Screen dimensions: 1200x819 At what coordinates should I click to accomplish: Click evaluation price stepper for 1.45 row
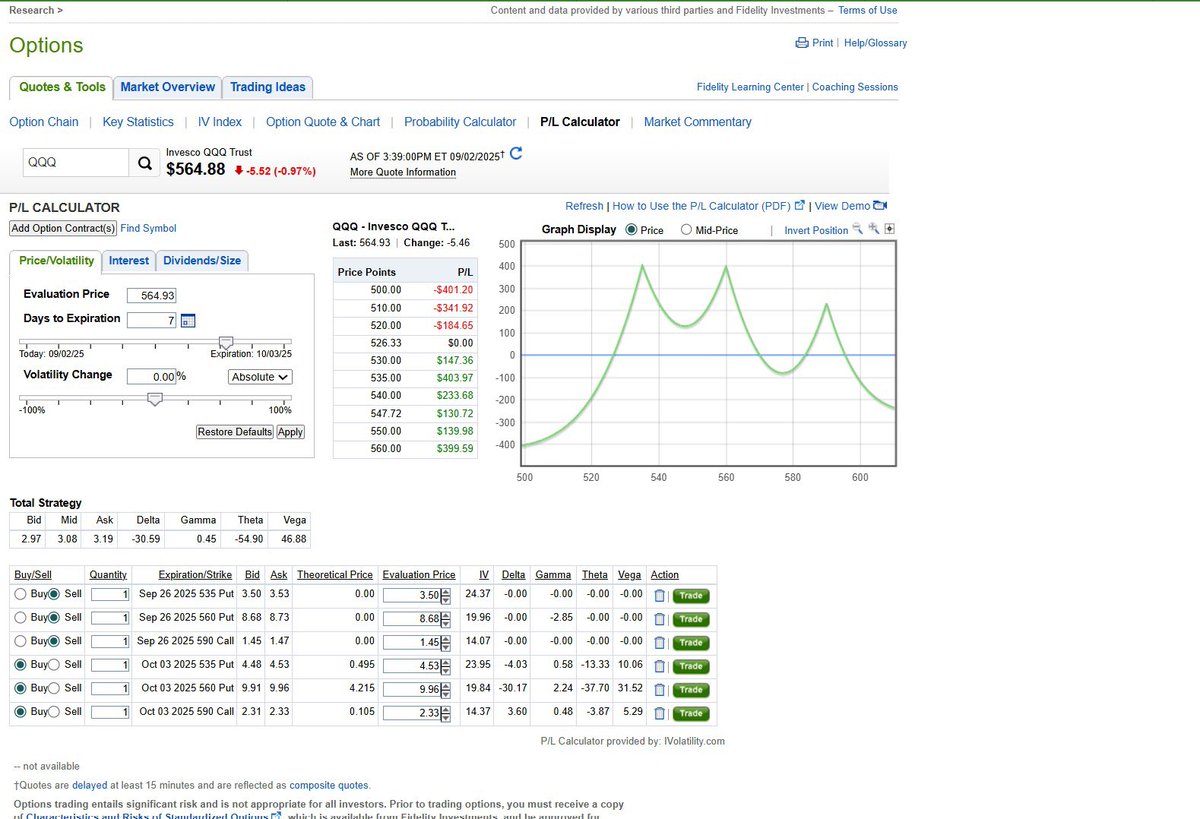click(x=447, y=643)
